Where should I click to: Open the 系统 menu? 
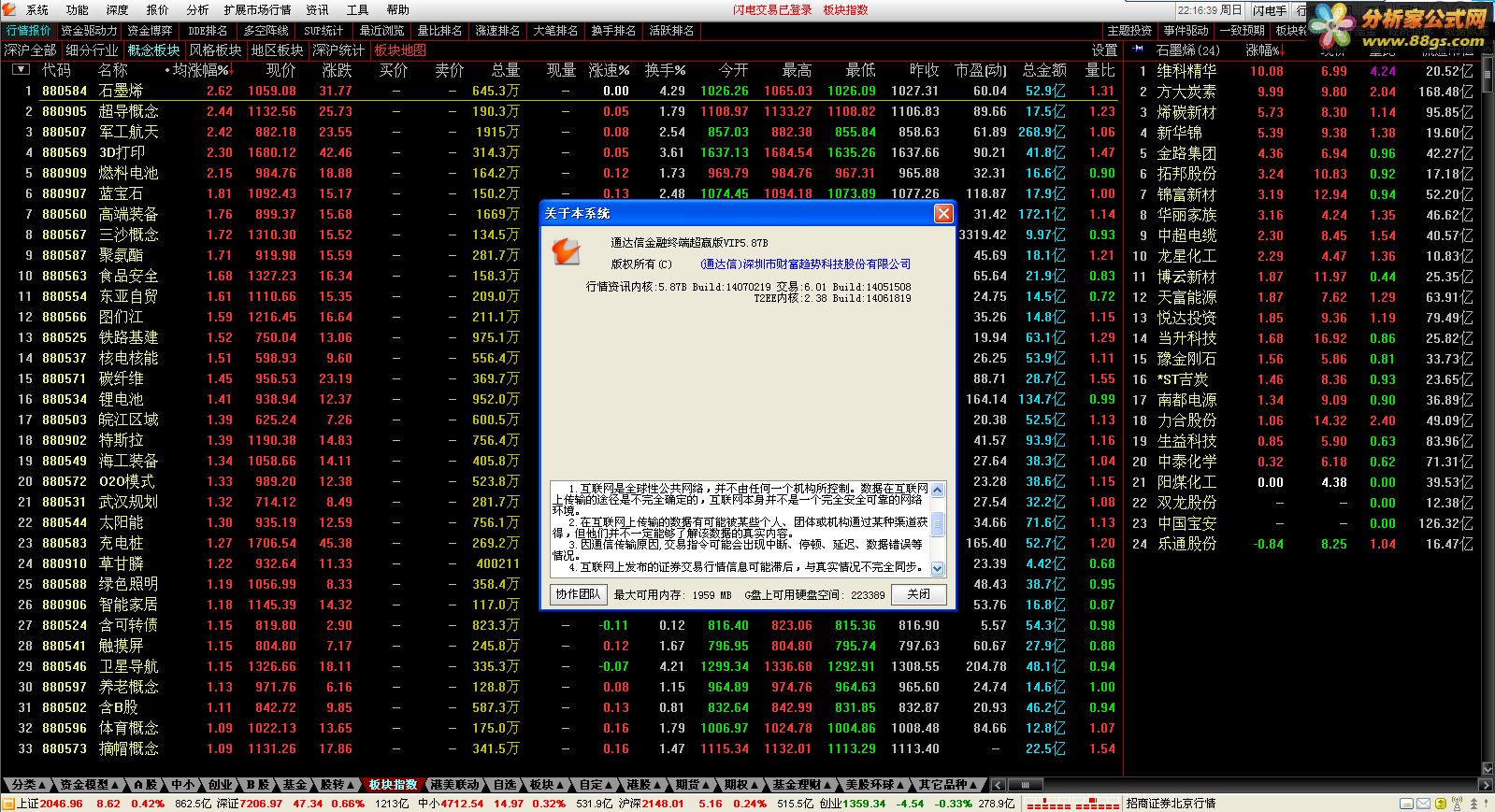37,9
